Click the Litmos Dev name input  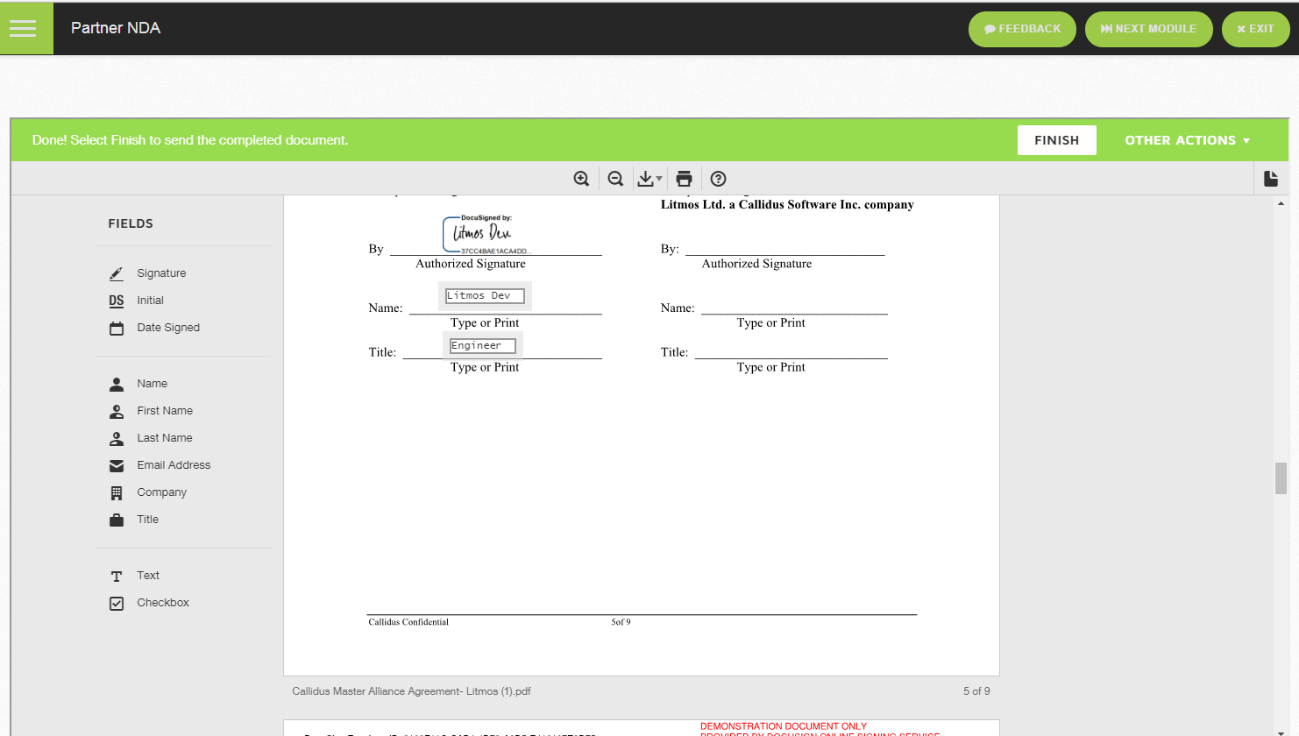coord(485,296)
